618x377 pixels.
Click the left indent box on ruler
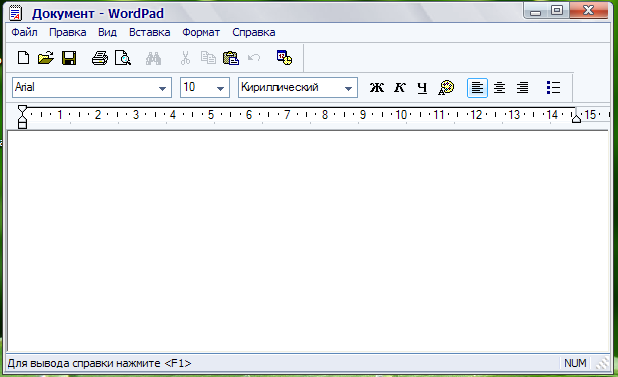click(22, 125)
